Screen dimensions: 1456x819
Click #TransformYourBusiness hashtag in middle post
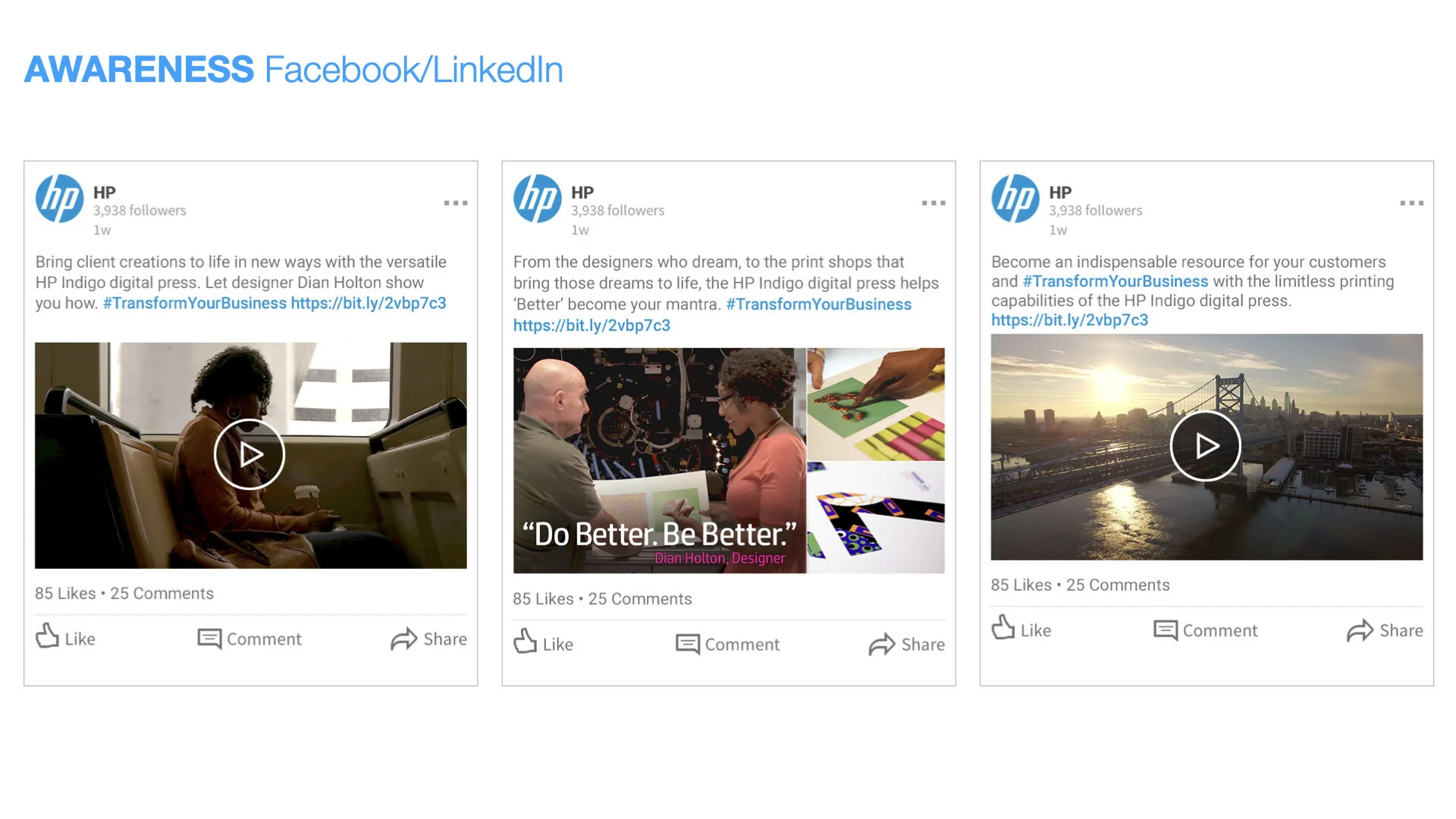818,304
